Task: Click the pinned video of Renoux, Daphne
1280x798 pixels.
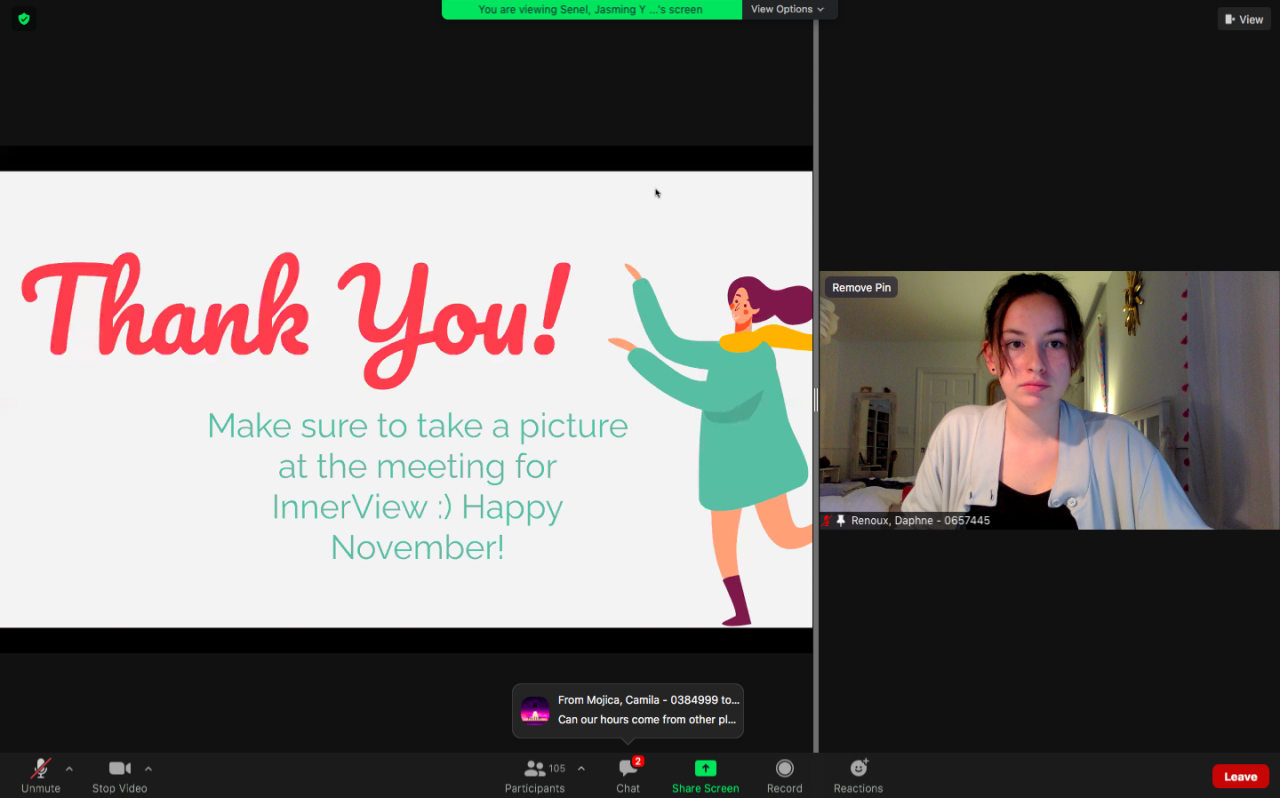Action: coord(1049,400)
